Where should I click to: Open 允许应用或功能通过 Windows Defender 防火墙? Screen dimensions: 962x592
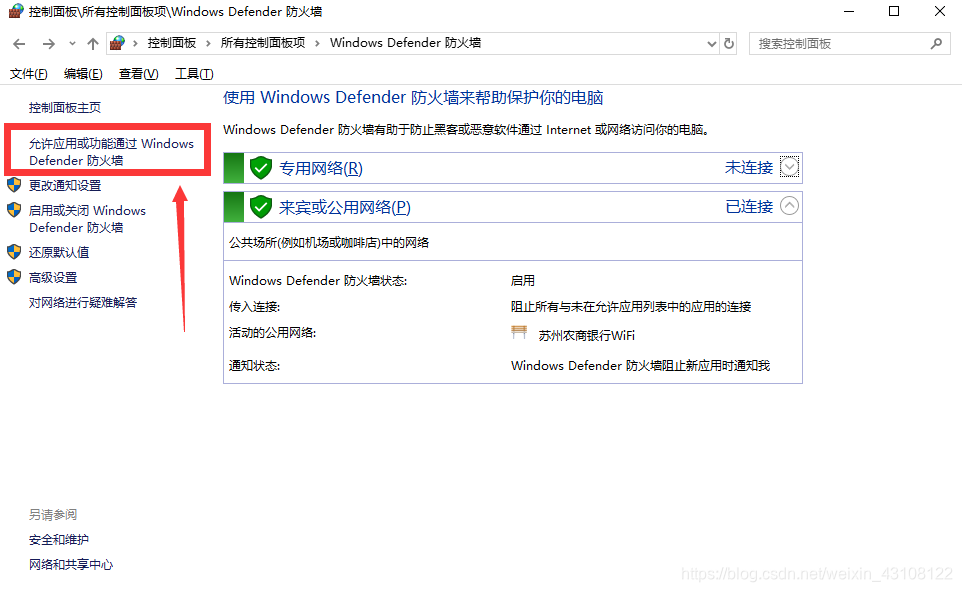[x=111, y=152]
